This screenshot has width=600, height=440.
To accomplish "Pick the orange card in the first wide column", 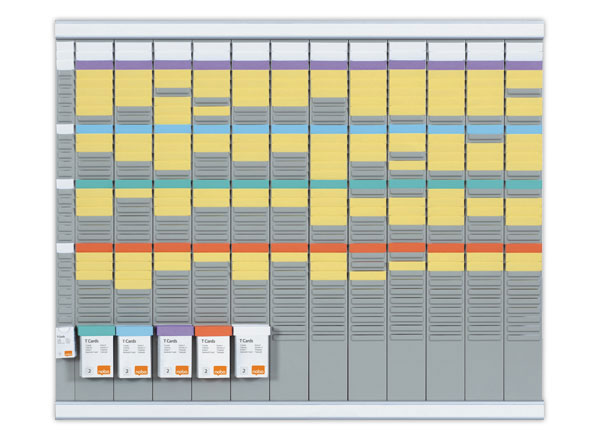I will [x=94, y=247].
